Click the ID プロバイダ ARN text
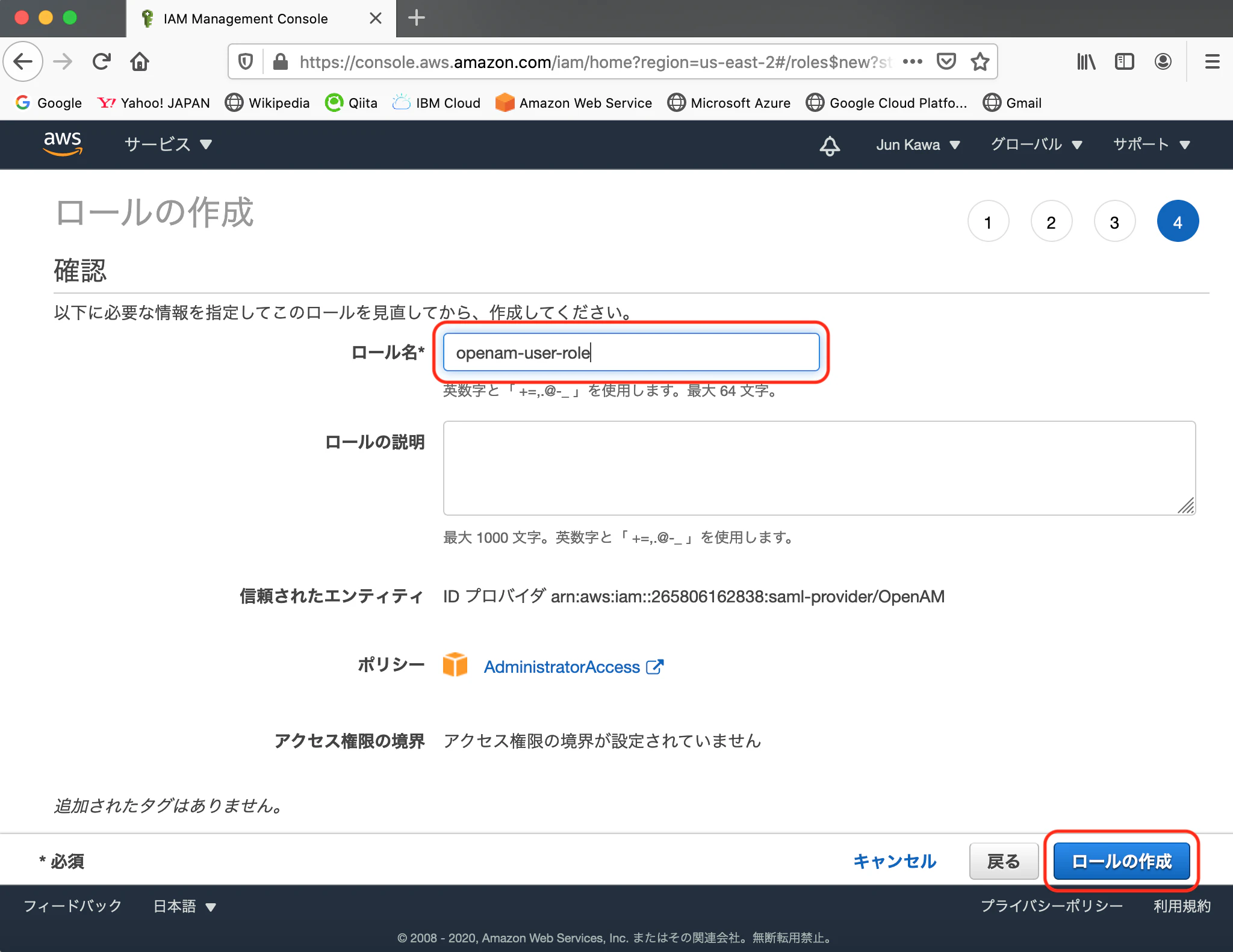The height and width of the screenshot is (952, 1233). 694,596
